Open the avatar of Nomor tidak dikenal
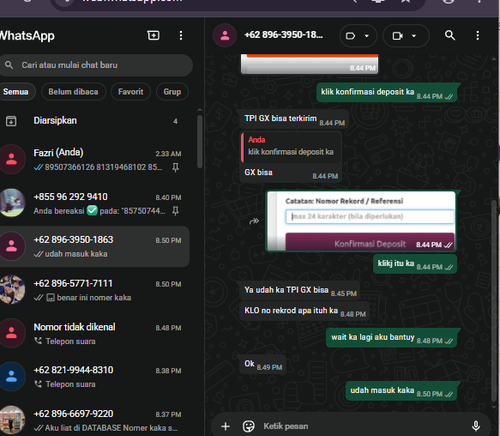Viewport: 500px width, 436px height. 12,333
